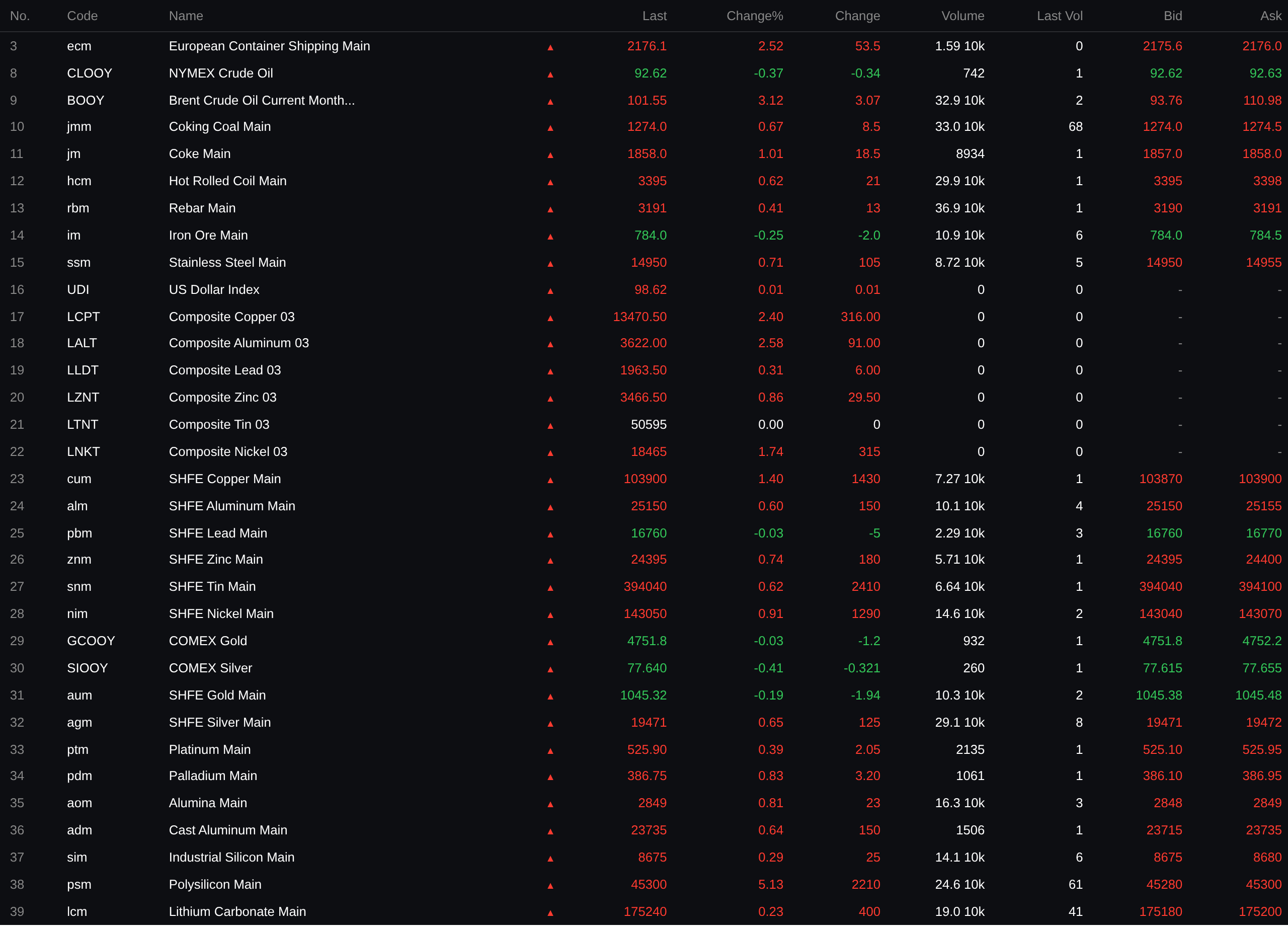Screen dimensions: 1288x929
Task: Click triangle marker in SHFE Copper Main row
Action: 550,481
